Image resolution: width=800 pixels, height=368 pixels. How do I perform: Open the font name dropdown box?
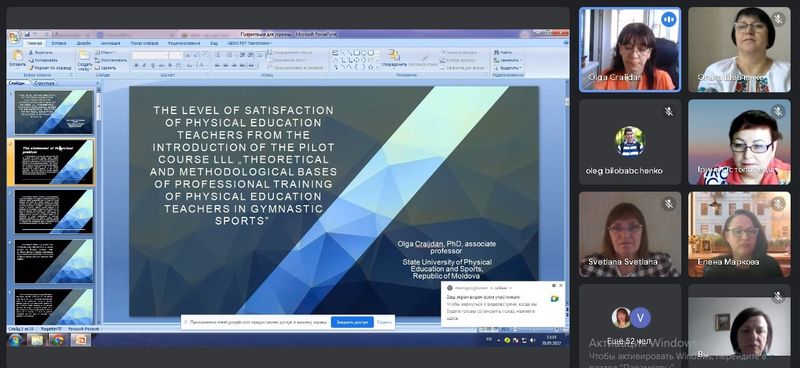point(151,55)
